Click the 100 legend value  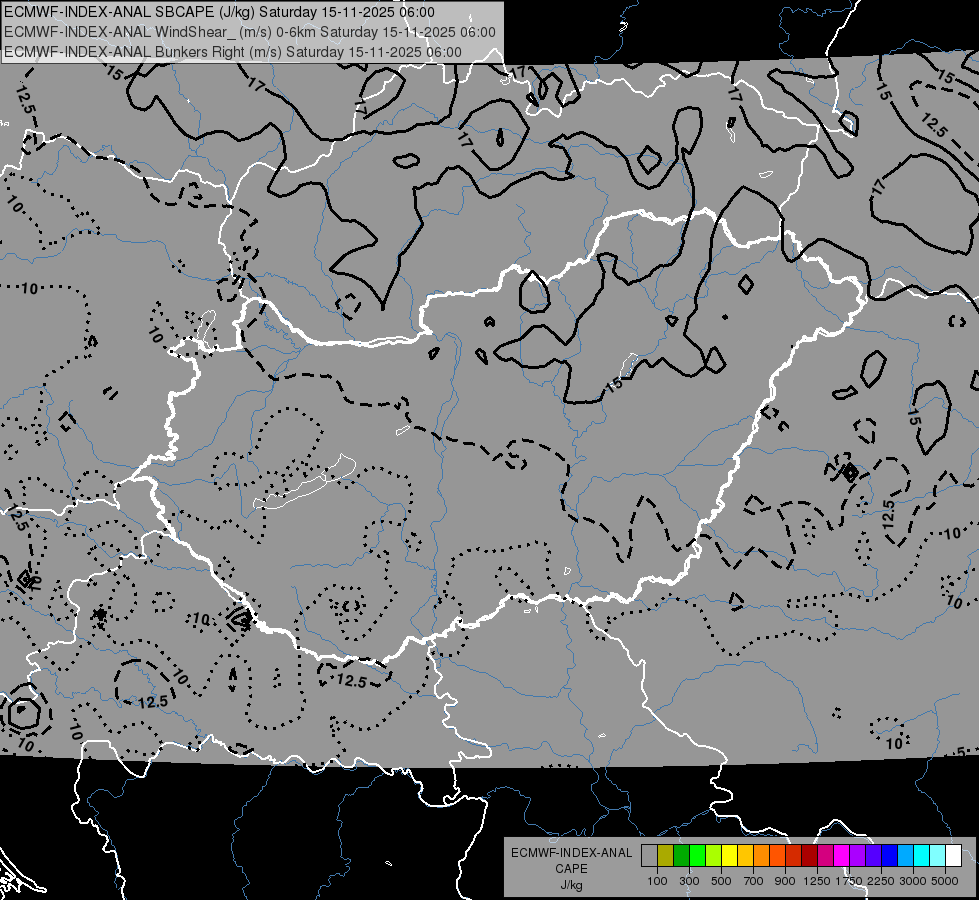[657, 881]
